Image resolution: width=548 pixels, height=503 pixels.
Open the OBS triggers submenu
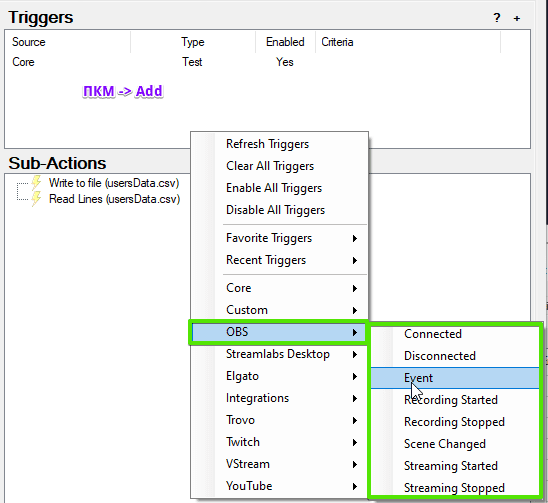[x=279, y=332]
